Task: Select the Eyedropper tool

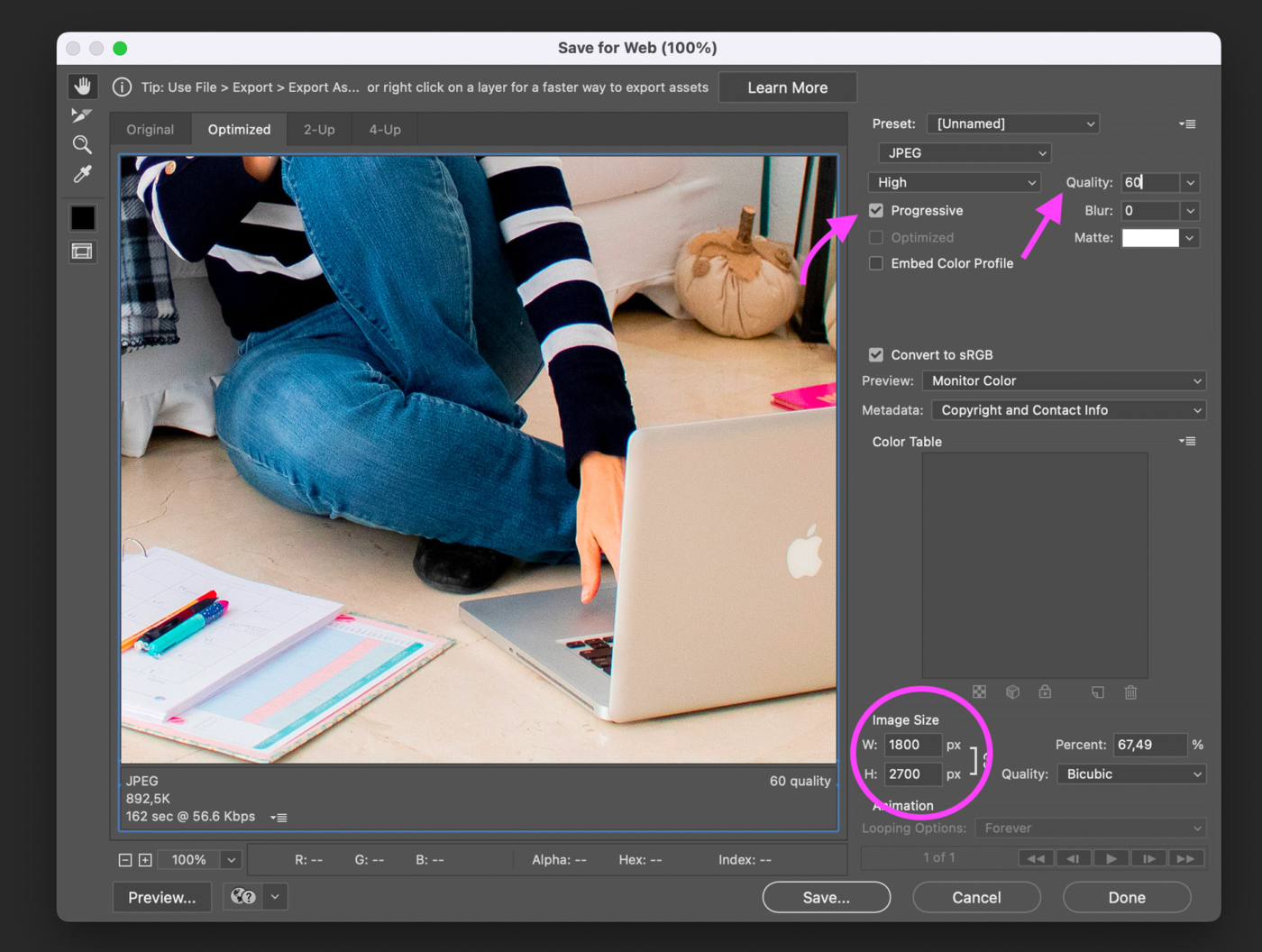Action: point(82,174)
